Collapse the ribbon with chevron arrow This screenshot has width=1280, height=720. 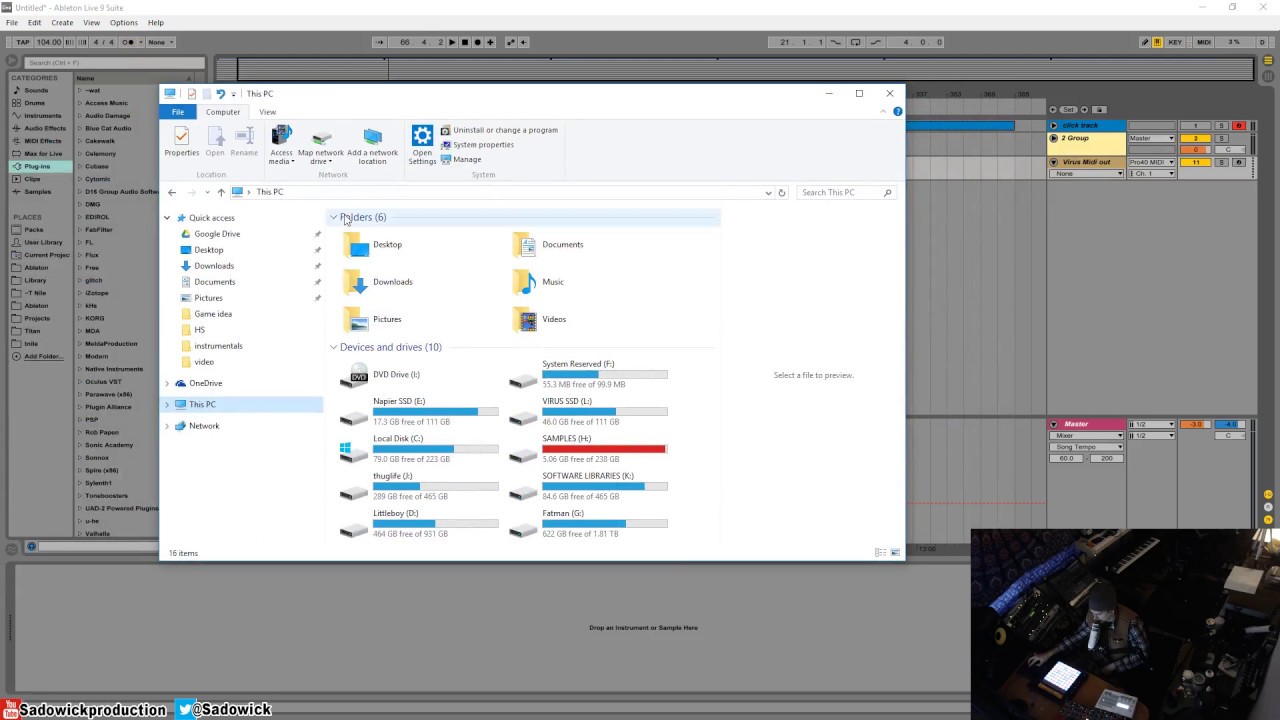pos(883,112)
